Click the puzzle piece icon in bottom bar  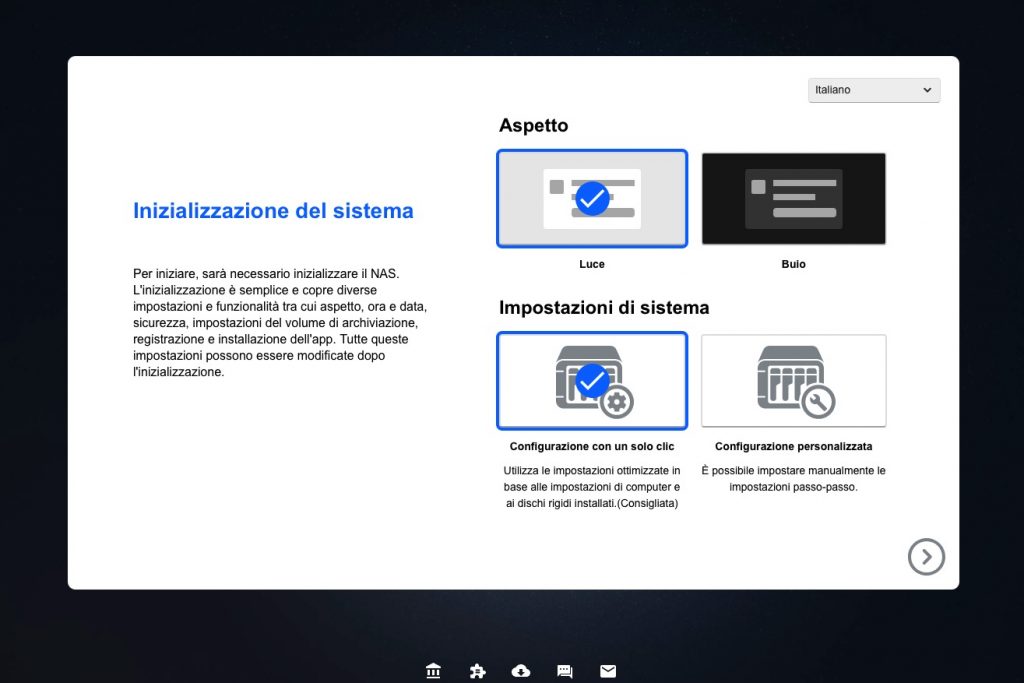tap(477, 671)
